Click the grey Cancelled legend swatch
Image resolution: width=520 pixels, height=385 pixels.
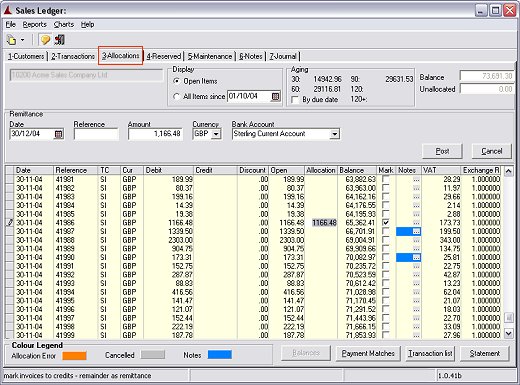tap(153, 355)
